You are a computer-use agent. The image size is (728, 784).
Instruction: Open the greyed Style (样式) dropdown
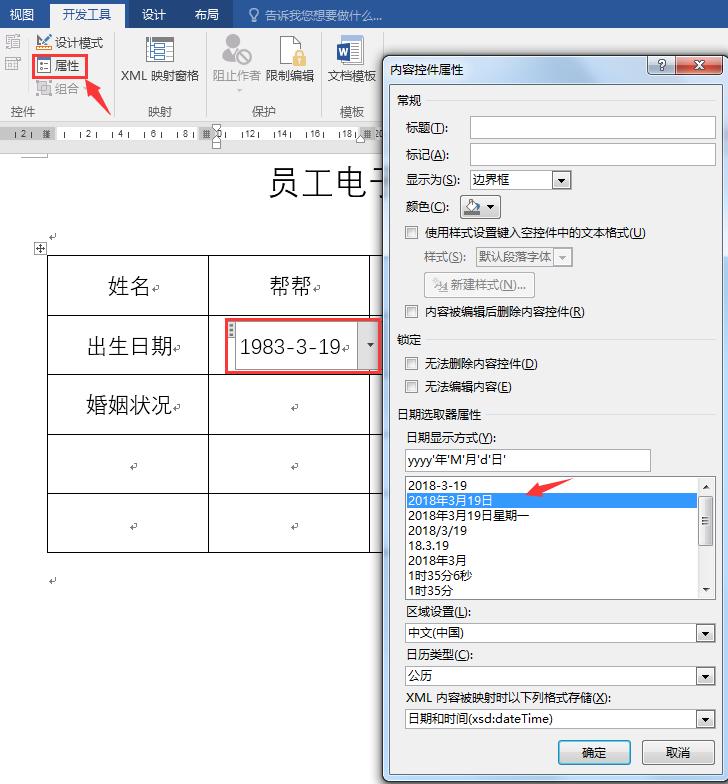tap(563, 257)
